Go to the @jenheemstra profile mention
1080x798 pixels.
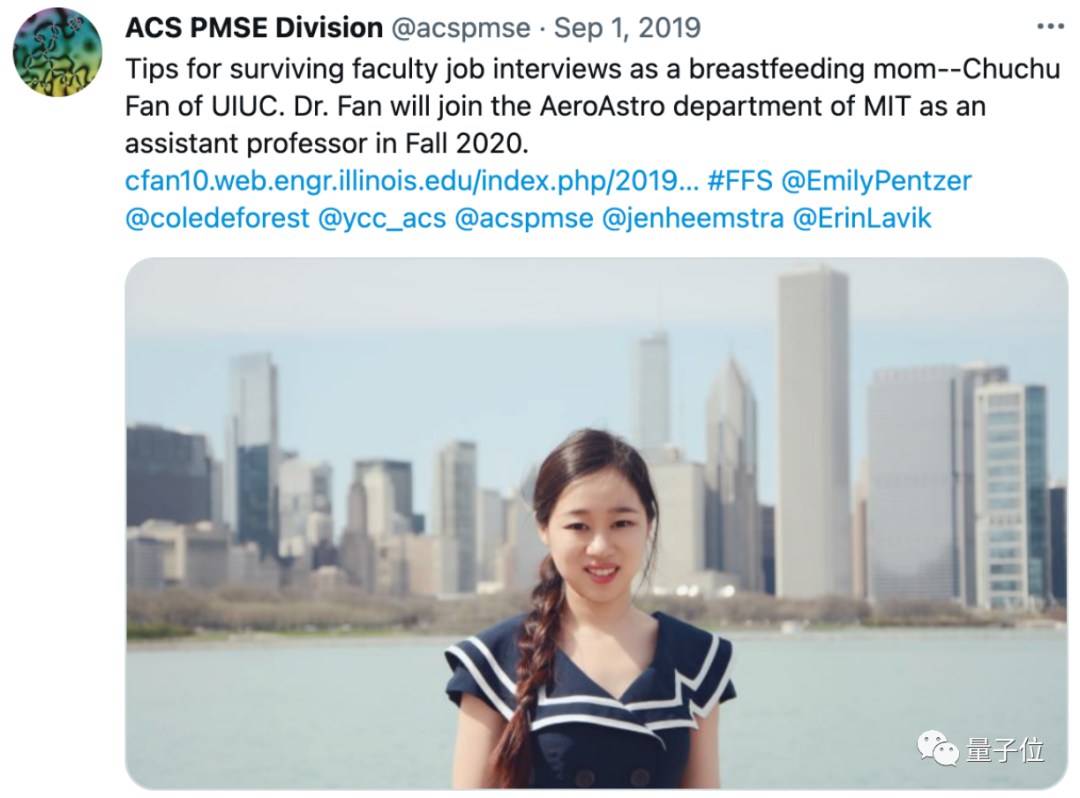point(692,218)
